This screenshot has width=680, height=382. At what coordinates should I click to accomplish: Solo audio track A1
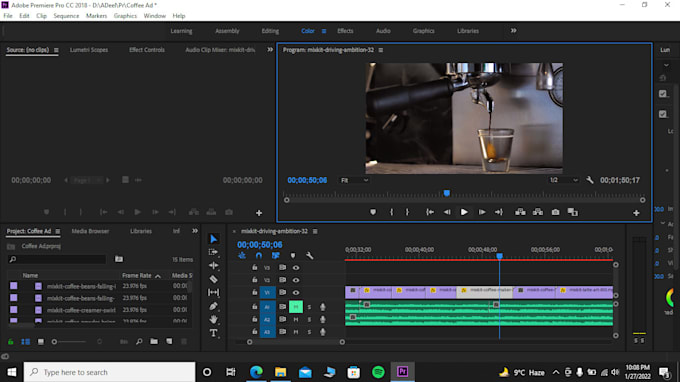pyautogui.click(x=309, y=307)
